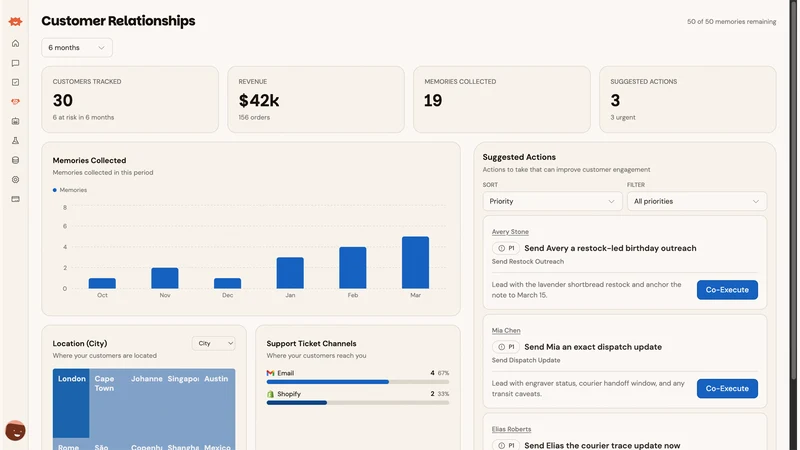The image size is (800, 450).
Task: Click the Gmail icon next to Email
Action: click(x=270, y=373)
